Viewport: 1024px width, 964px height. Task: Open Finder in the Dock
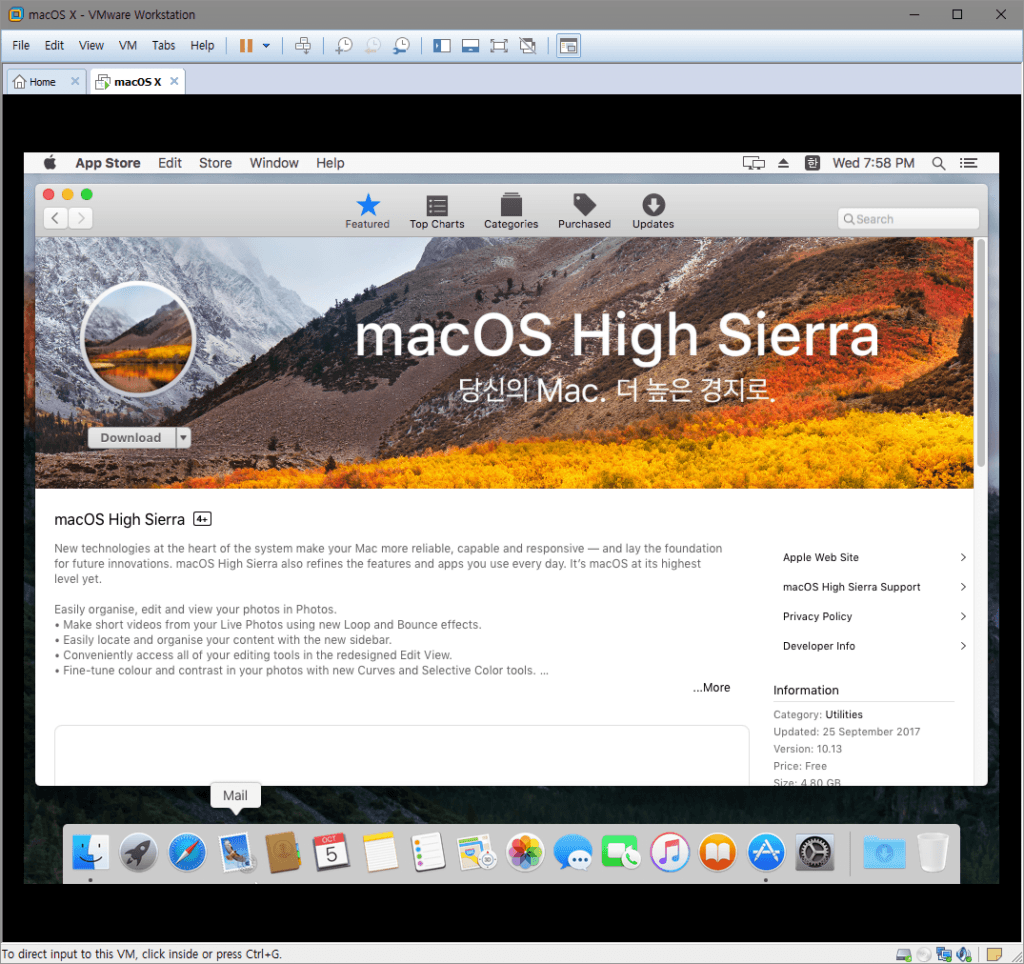pyautogui.click(x=90, y=852)
